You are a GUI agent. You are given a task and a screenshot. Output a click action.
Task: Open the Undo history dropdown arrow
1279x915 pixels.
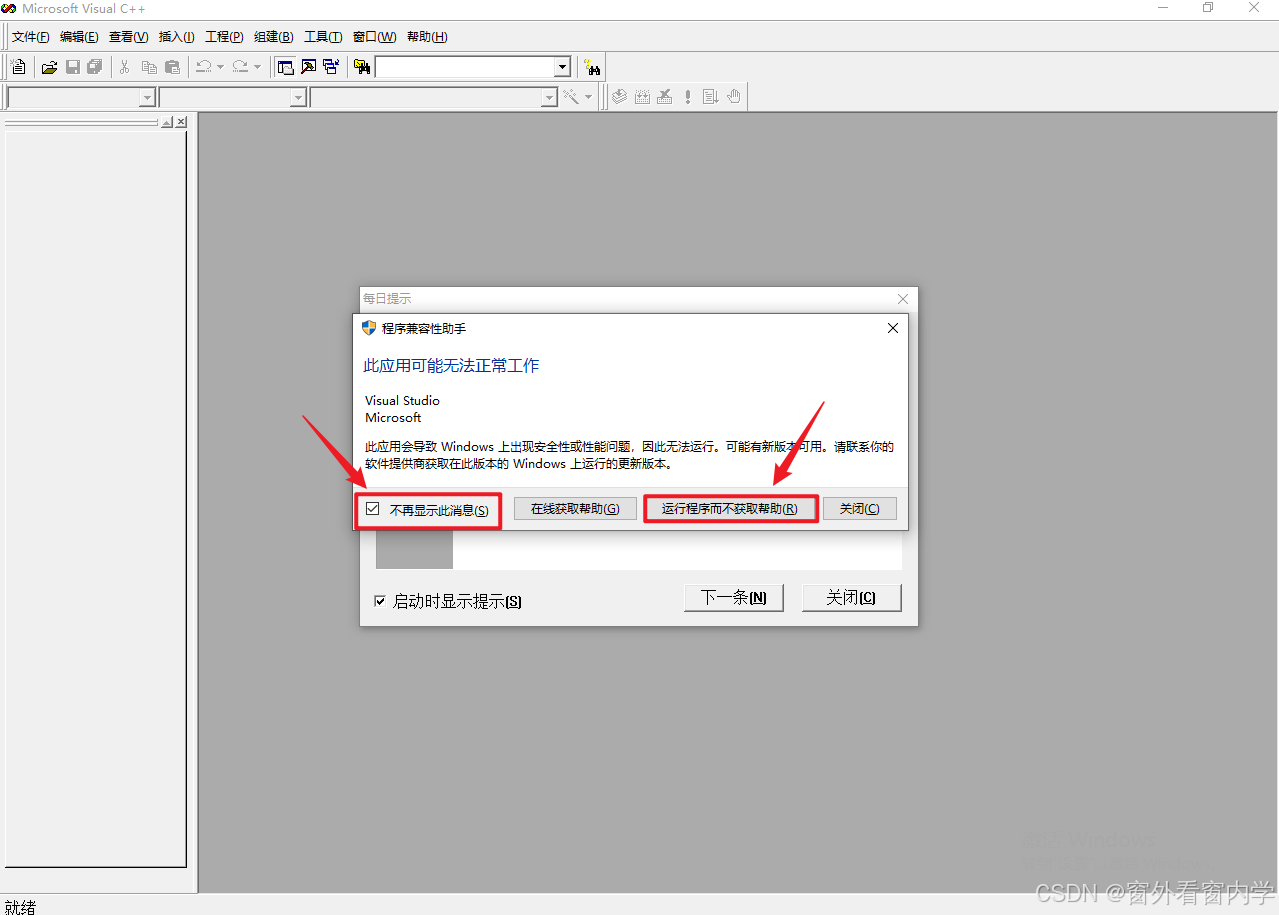[221, 67]
